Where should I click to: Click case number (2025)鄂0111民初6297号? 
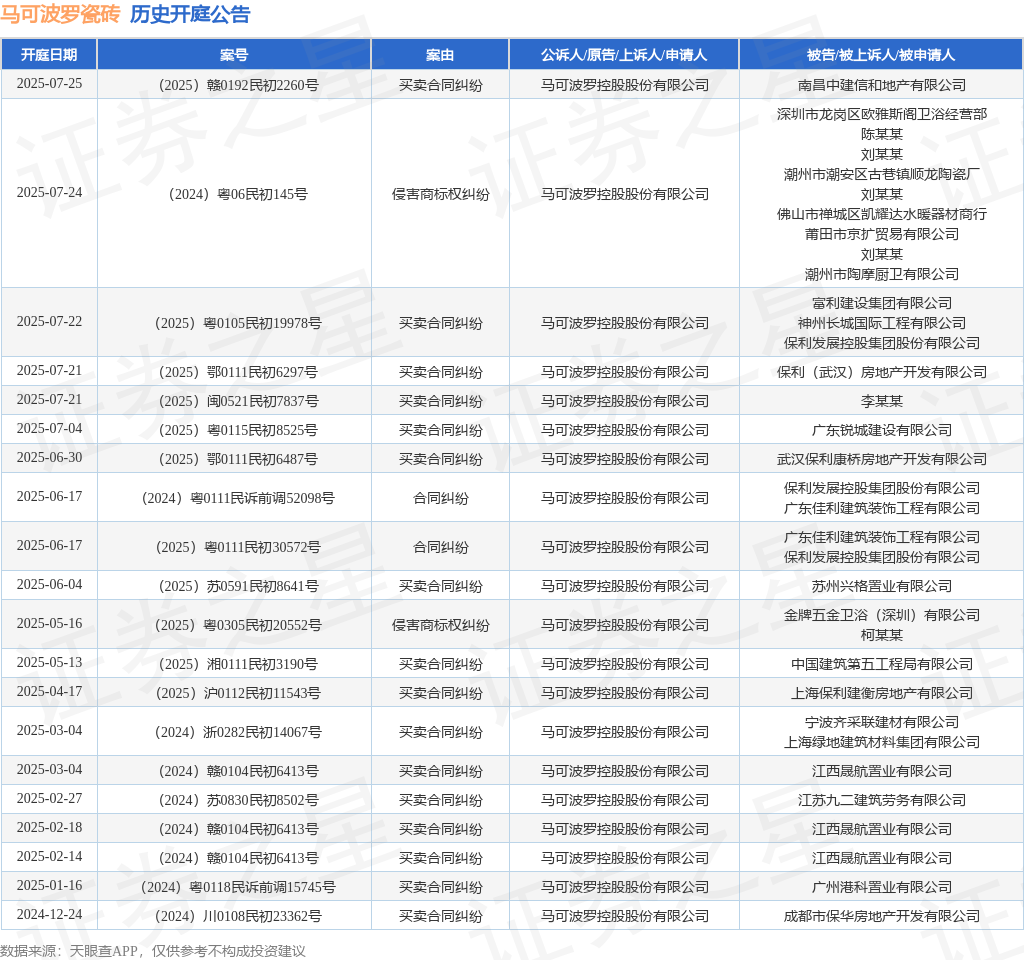pos(238,372)
